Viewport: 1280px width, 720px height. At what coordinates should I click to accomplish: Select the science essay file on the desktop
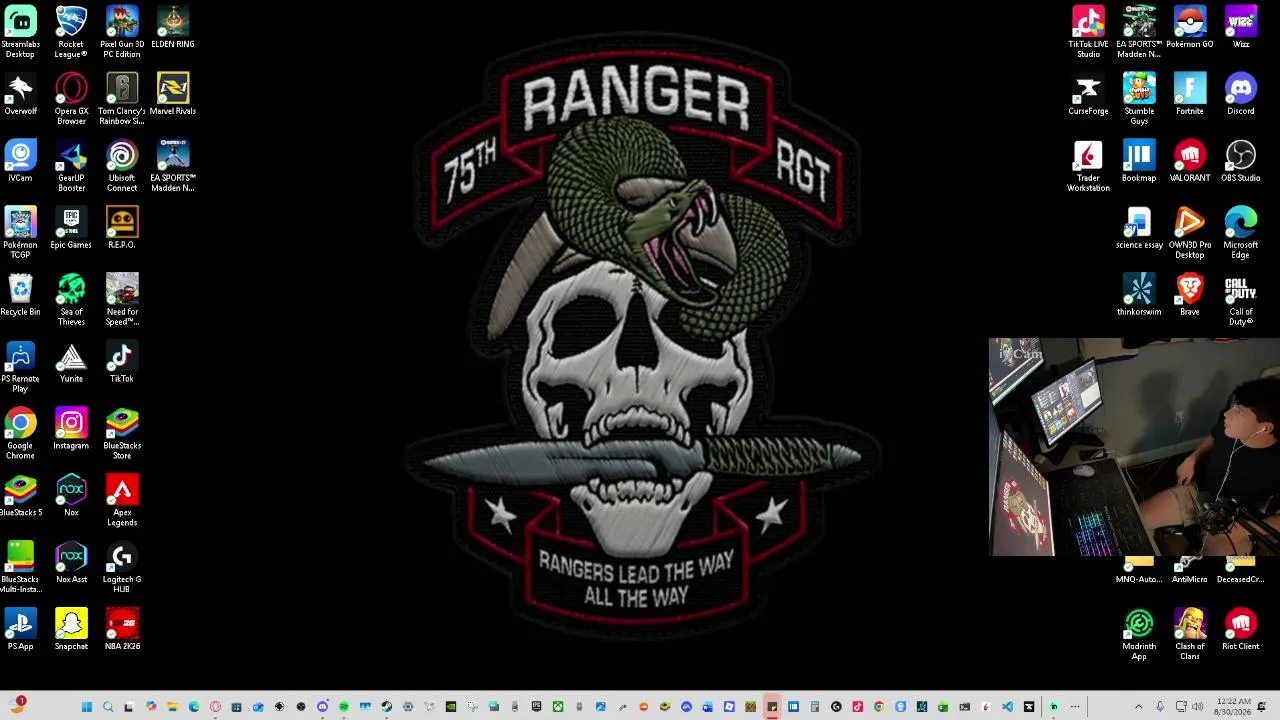coord(1139,229)
